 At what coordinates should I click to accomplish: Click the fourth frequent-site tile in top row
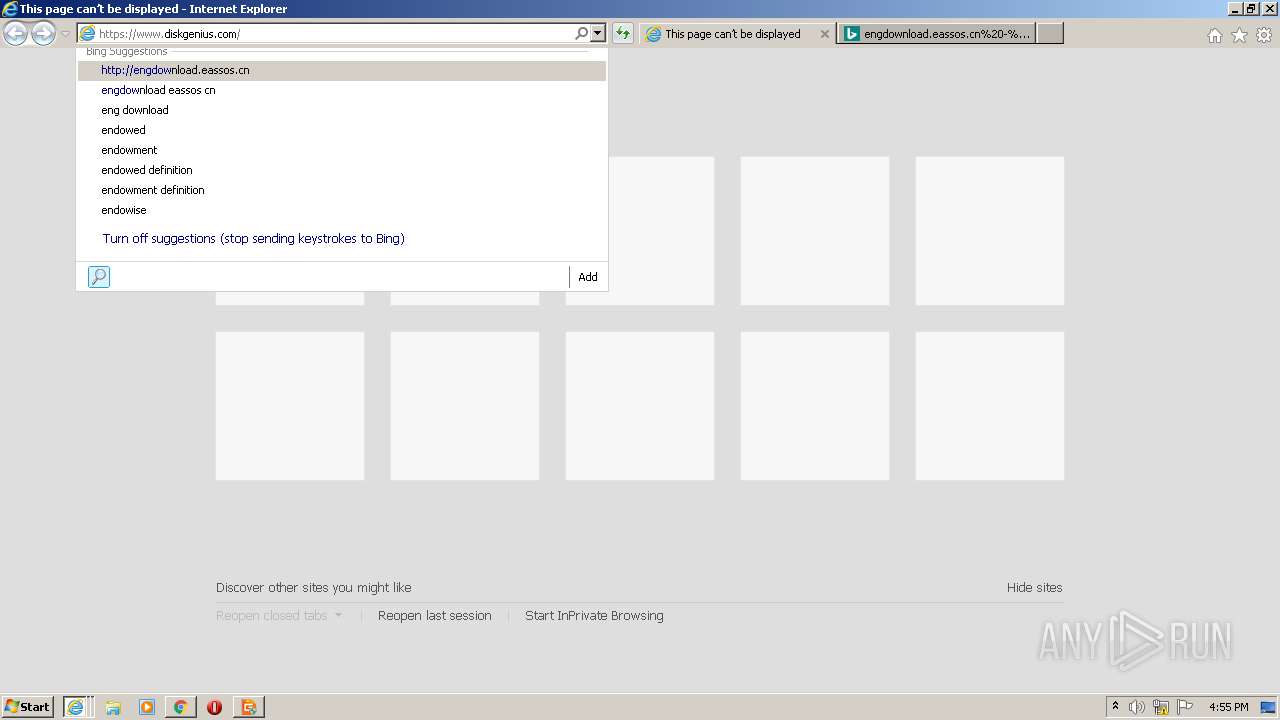click(815, 231)
